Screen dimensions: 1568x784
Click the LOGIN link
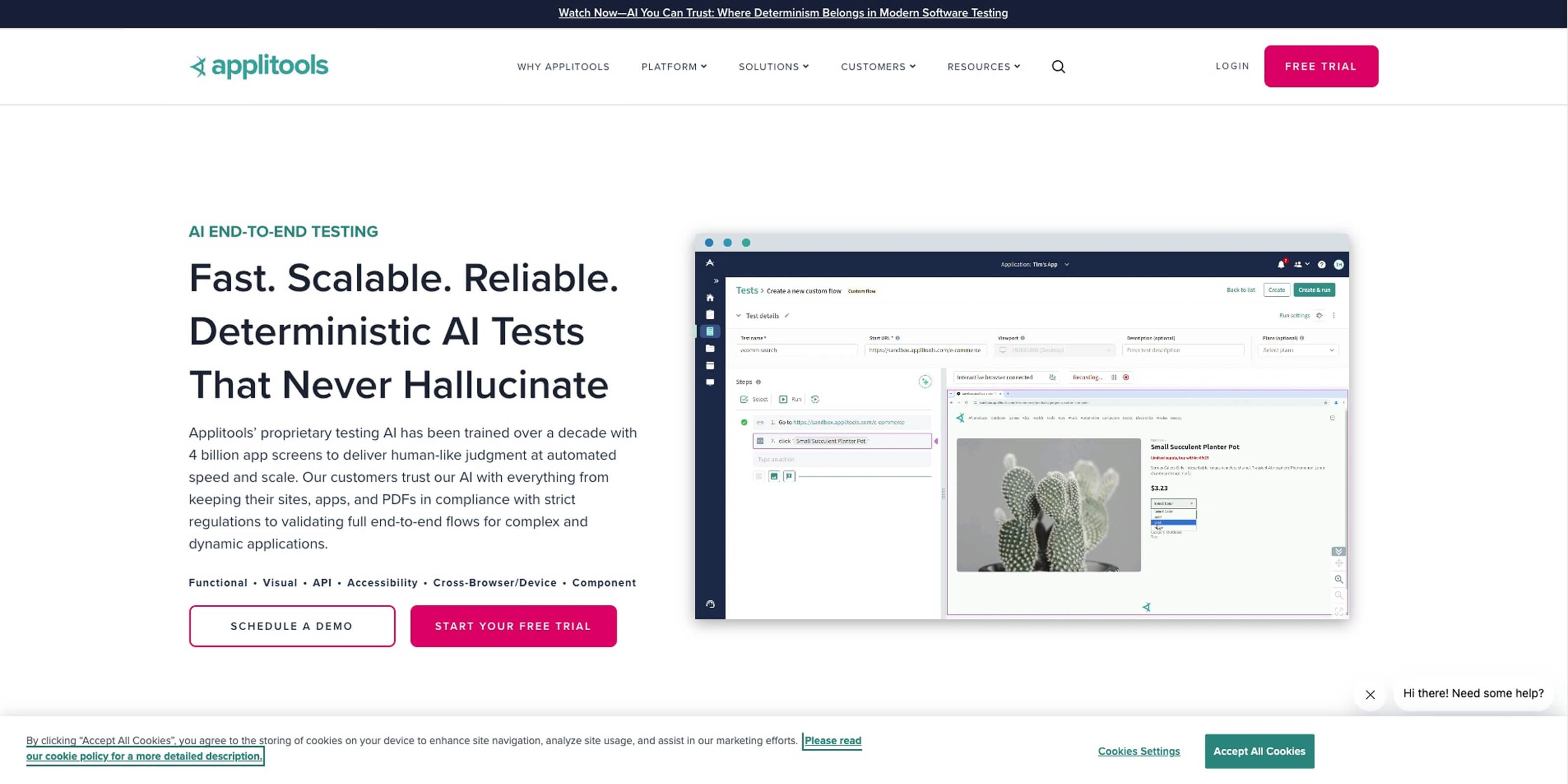pos(1232,66)
